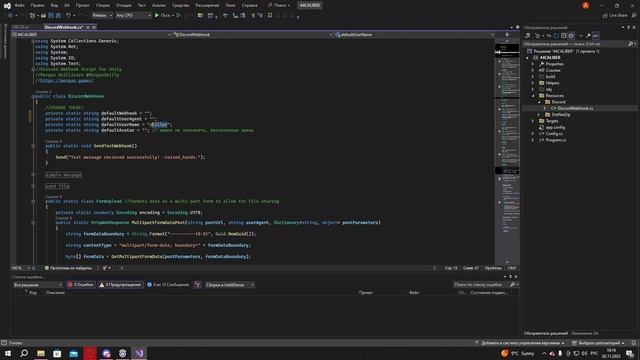Open Solution Explorer properties wrench icon

coord(588,36)
